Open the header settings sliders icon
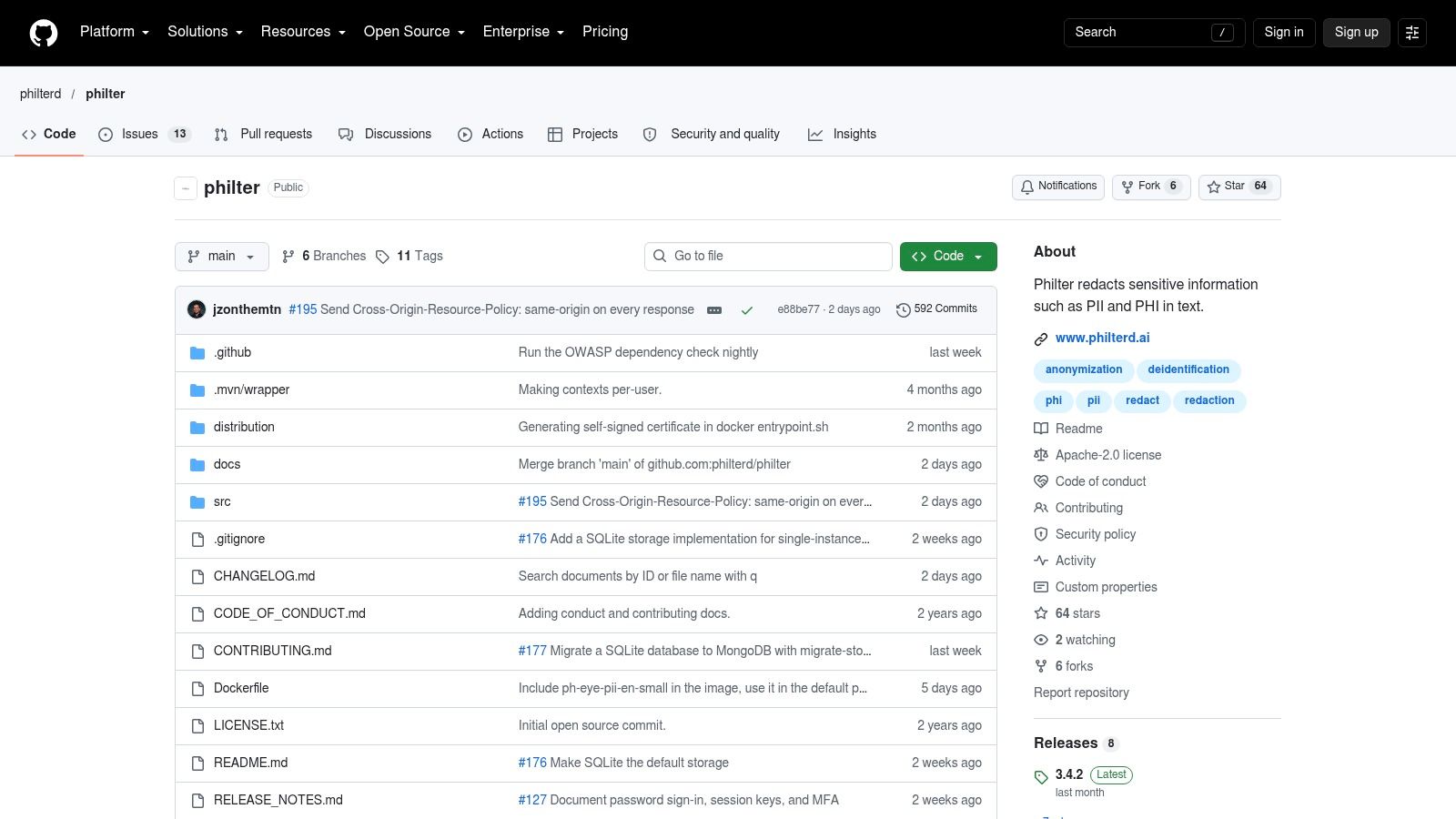The height and width of the screenshot is (819, 1456). pyautogui.click(x=1412, y=33)
